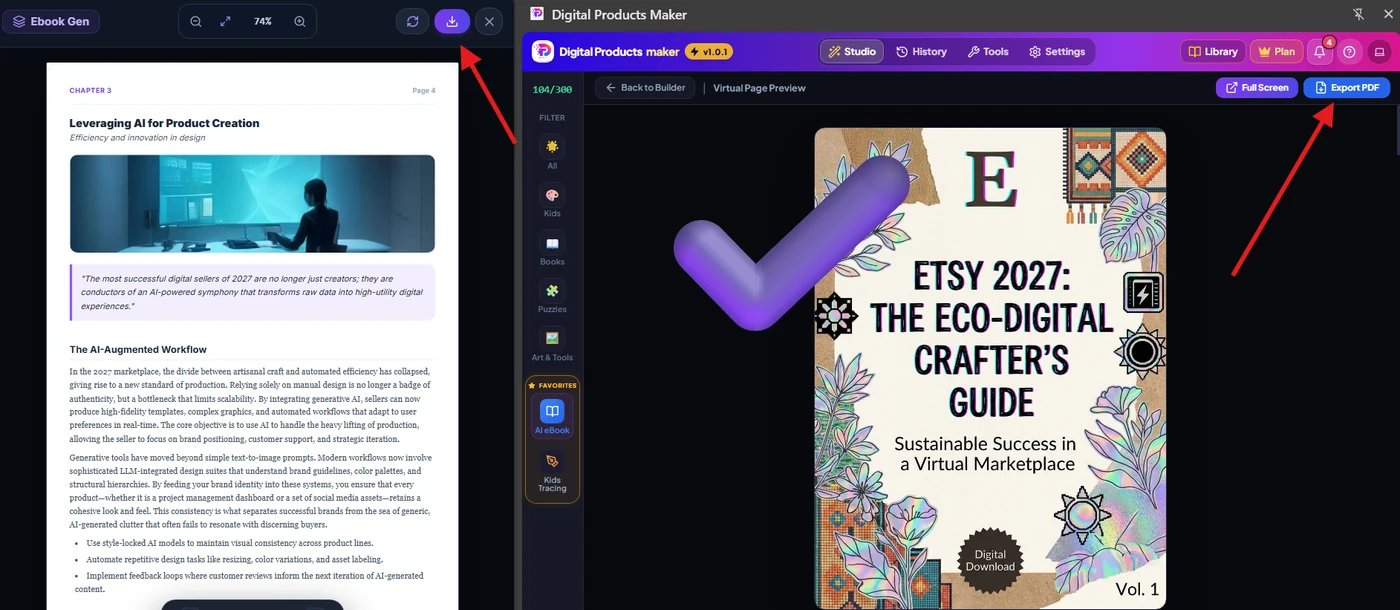Click the FAVORITES section label
The height and width of the screenshot is (610, 1400).
click(552, 385)
